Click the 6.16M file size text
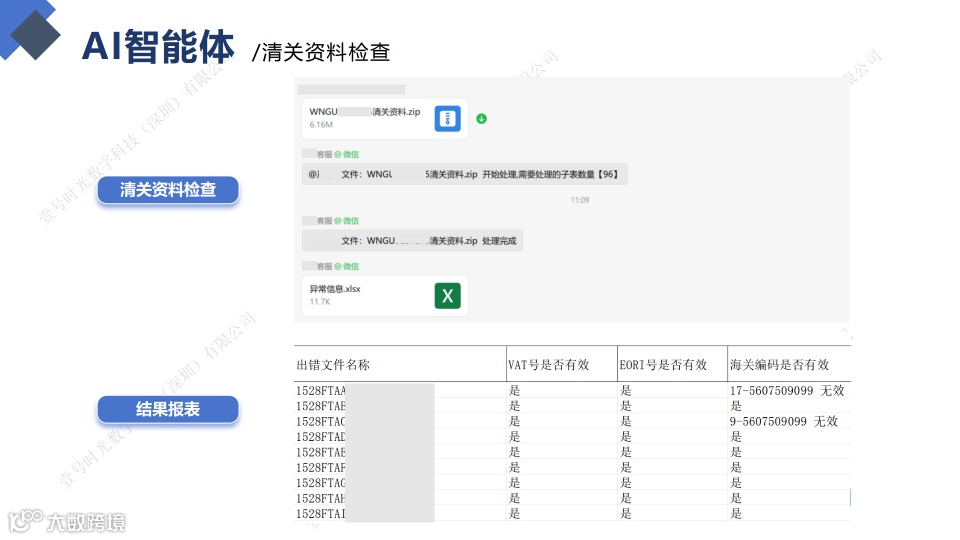This screenshot has width=960, height=540. [321, 125]
